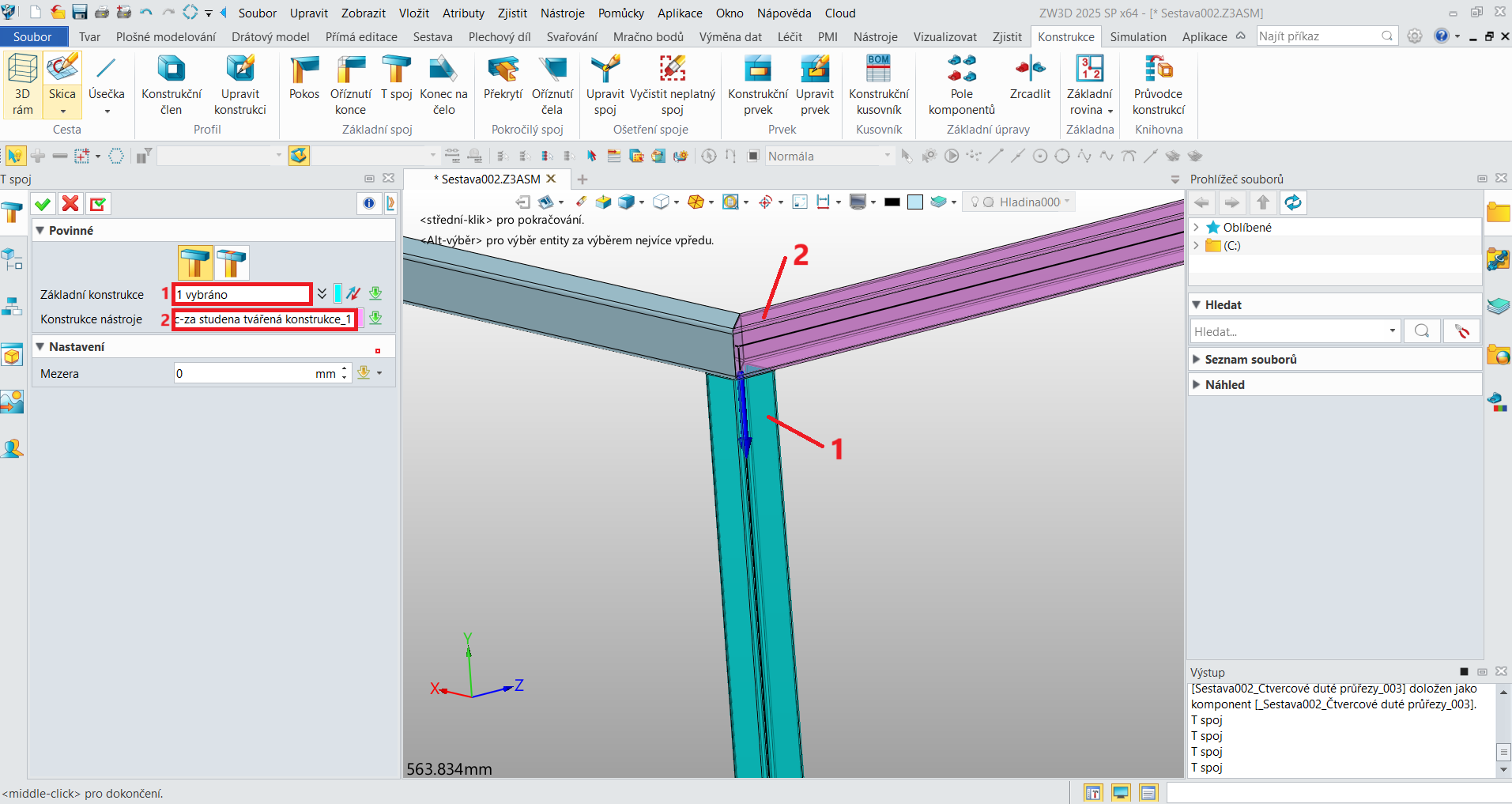Image resolution: width=1512 pixels, height=804 pixels.
Task: Choose the Překrytí joint tool
Action: [x=503, y=78]
